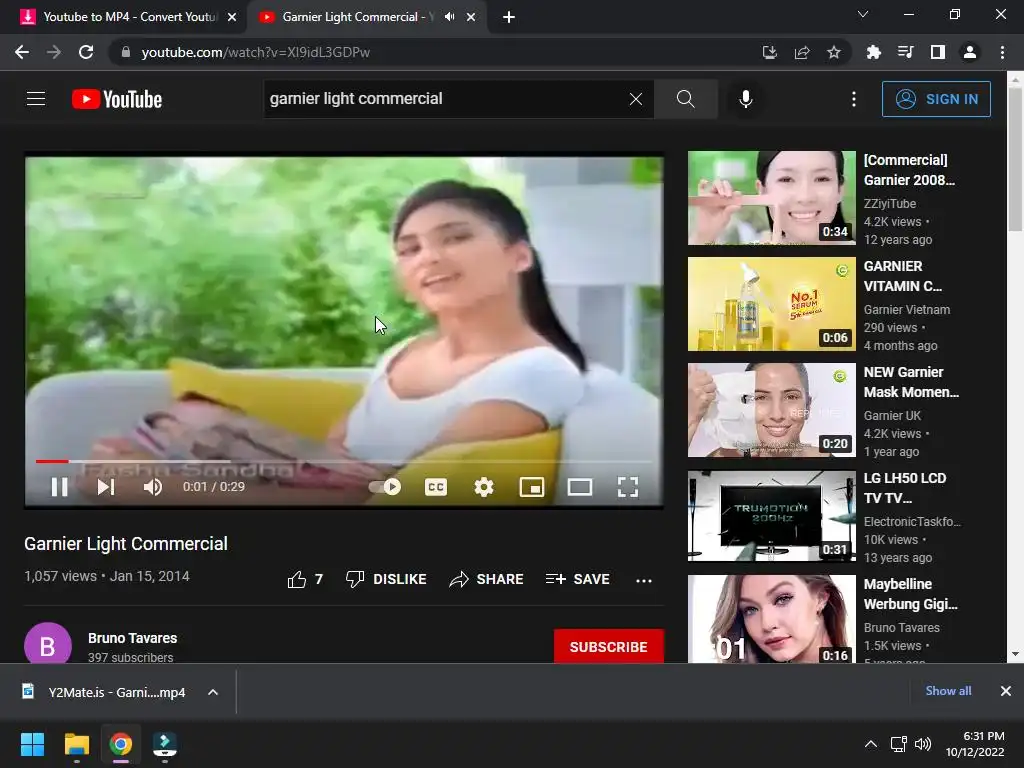Open the system volume tray icon
Screen dimensions: 1024x768
[923, 744]
